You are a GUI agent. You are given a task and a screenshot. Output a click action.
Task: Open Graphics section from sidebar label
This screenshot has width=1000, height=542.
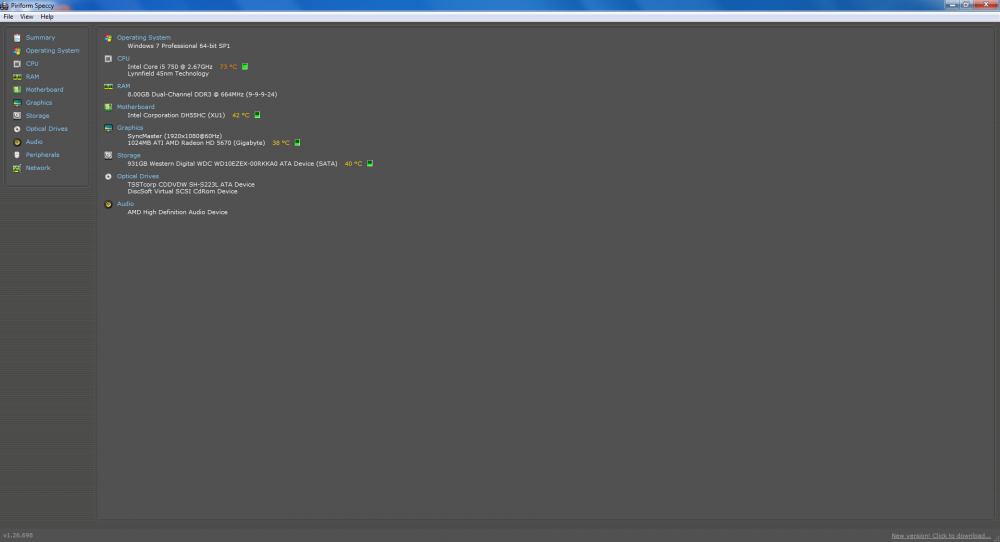click(39, 103)
